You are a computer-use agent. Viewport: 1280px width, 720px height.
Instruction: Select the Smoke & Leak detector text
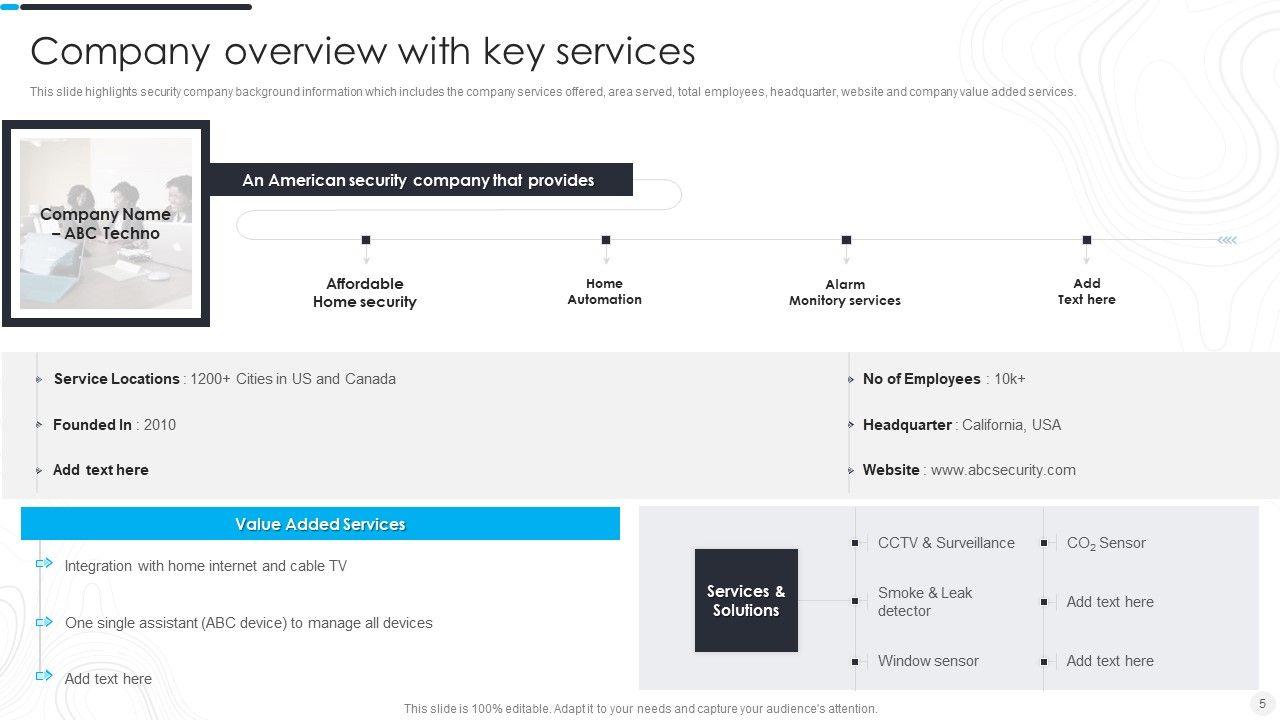(x=924, y=601)
